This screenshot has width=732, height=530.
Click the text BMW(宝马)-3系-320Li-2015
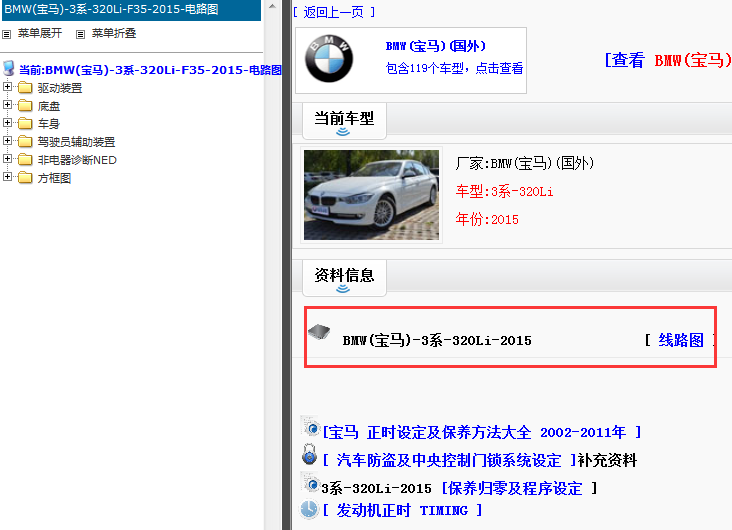tap(437, 340)
